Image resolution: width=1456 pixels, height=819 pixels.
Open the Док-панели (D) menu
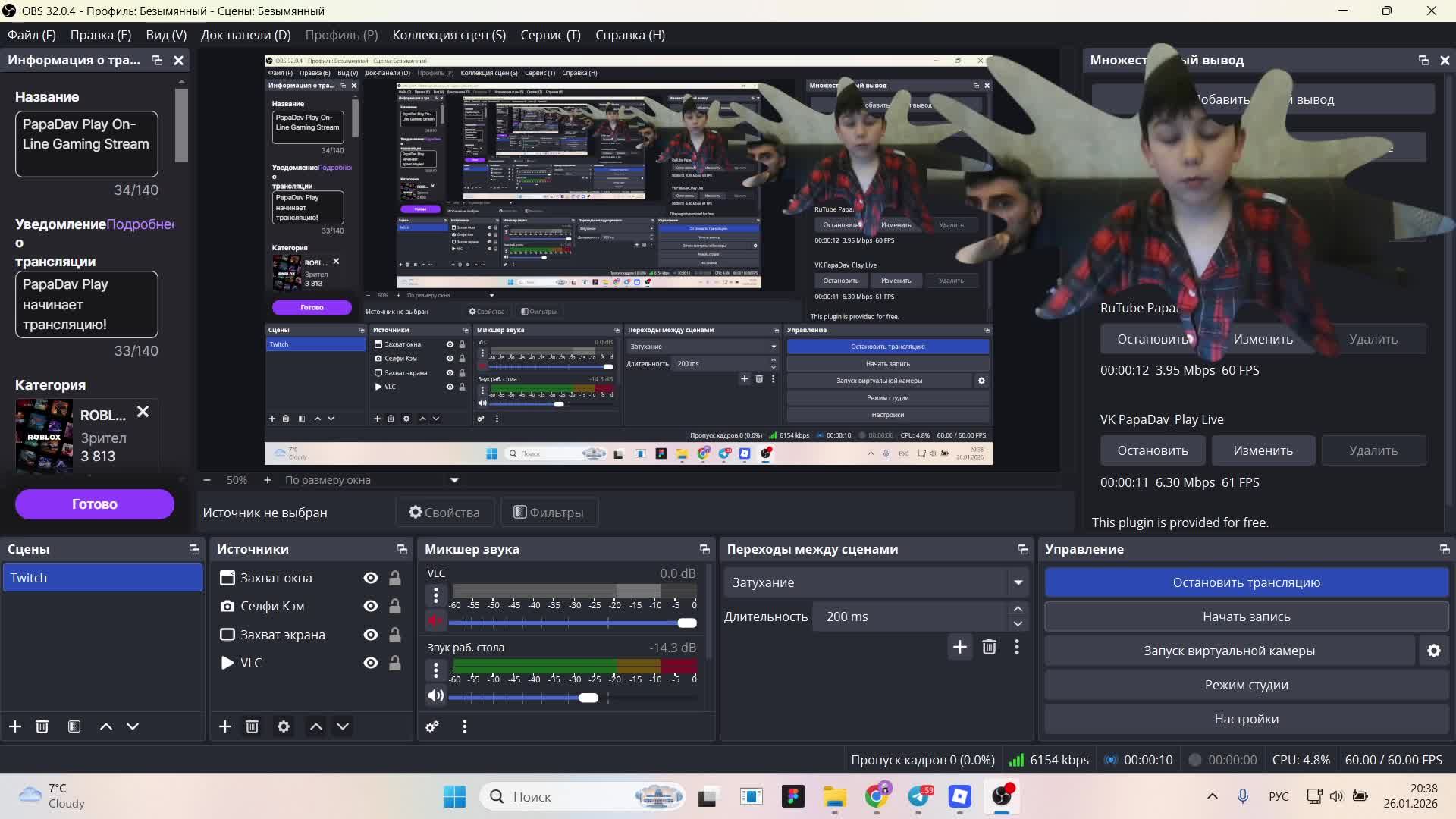click(x=245, y=35)
